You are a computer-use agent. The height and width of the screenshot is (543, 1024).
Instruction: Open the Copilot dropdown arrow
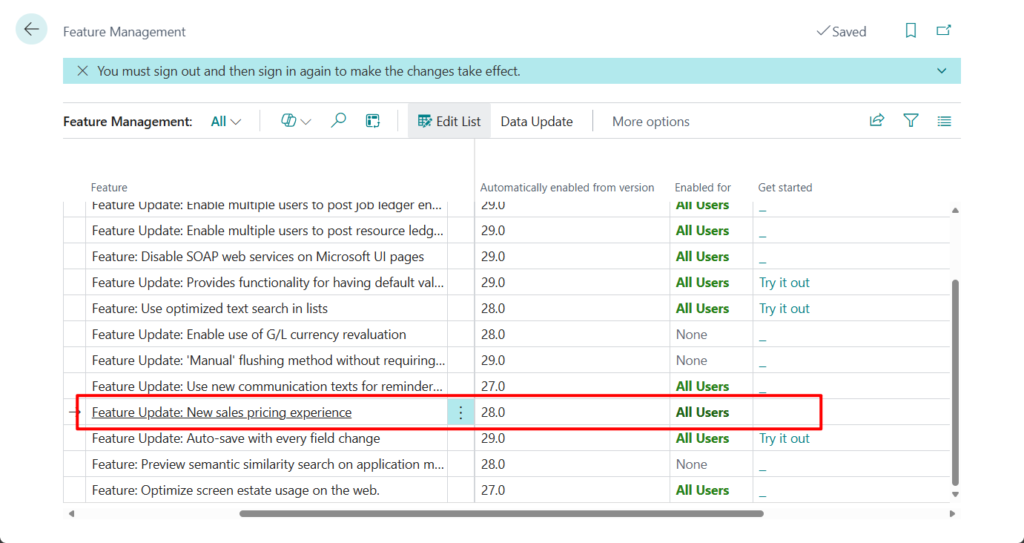click(x=296, y=121)
